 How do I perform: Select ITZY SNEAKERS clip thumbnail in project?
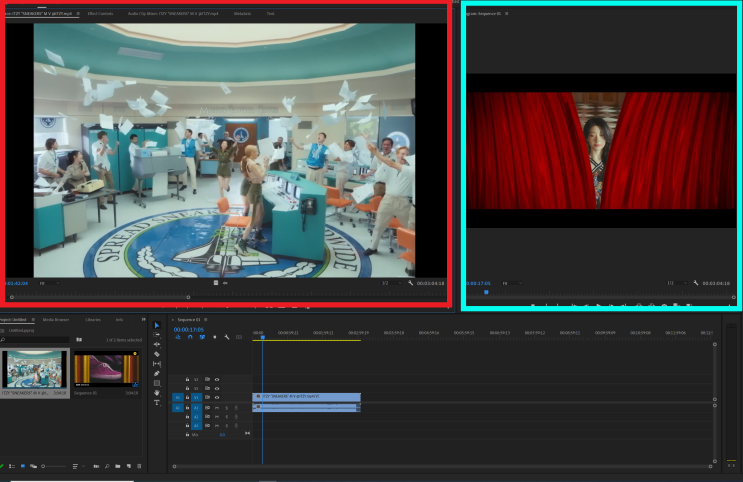click(x=35, y=370)
